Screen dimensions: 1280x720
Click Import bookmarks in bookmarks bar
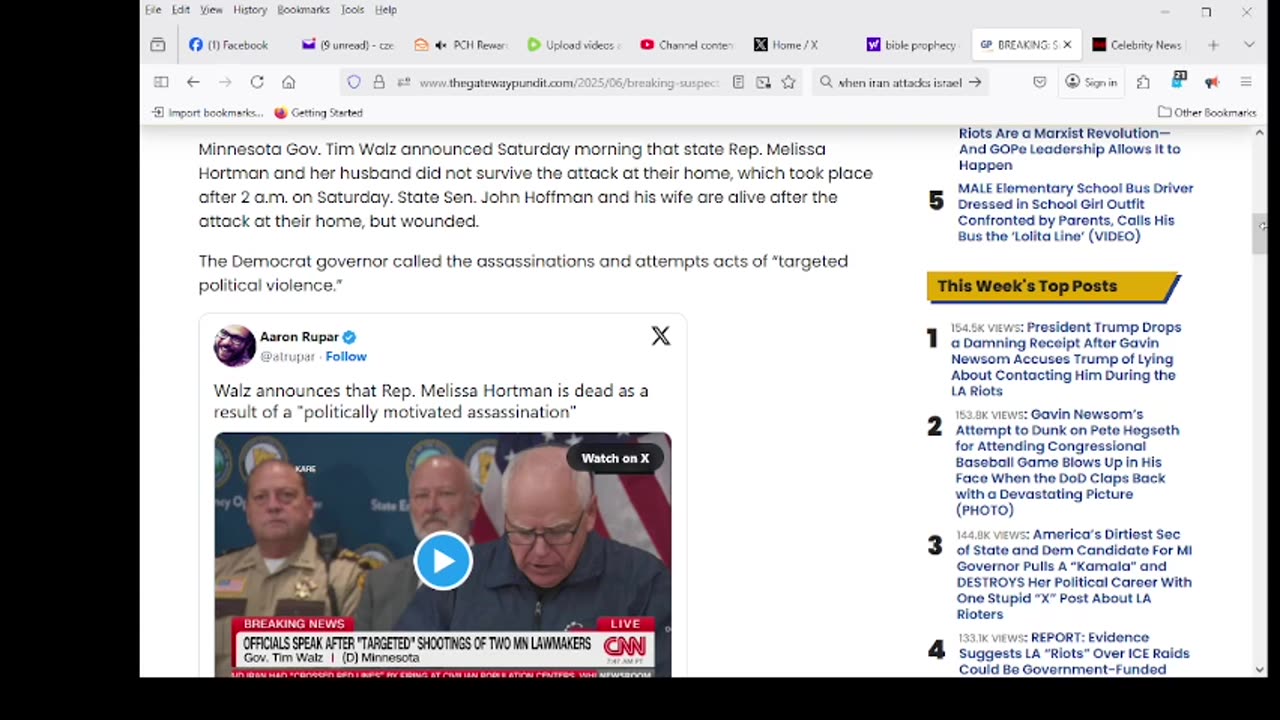point(207,113)
